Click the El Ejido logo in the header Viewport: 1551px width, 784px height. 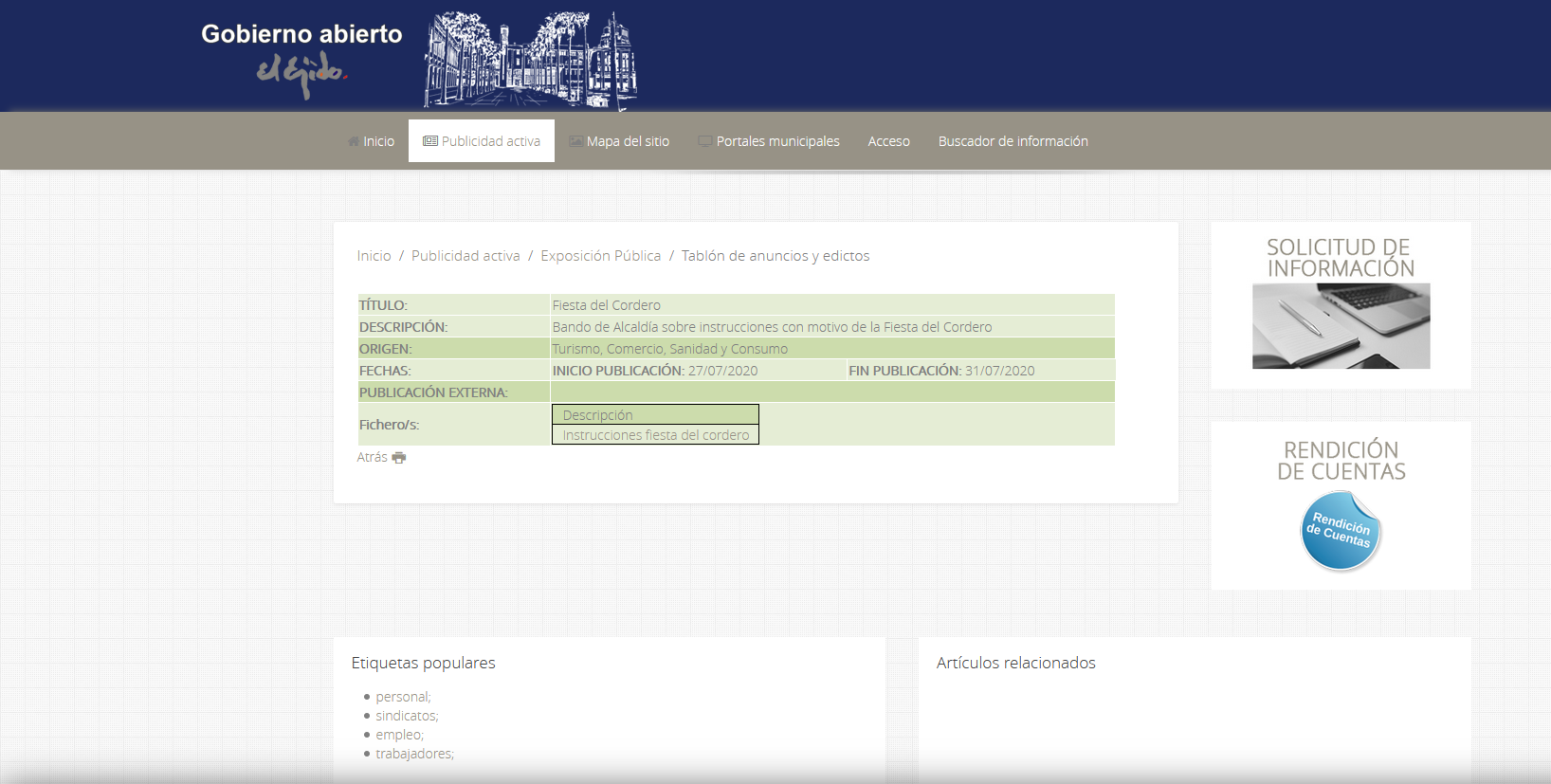301,74
